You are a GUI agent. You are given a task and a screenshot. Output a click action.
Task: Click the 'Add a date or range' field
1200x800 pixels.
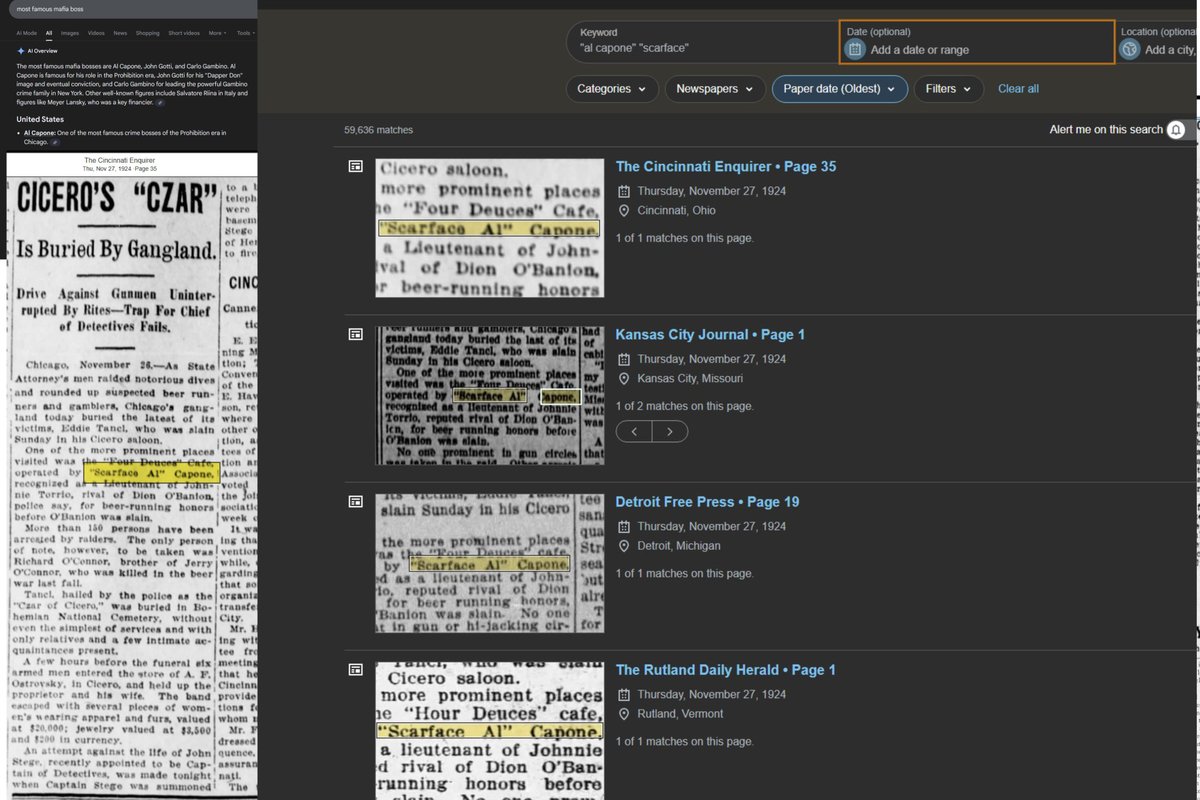pyautogui.click(x=975, y=42)
